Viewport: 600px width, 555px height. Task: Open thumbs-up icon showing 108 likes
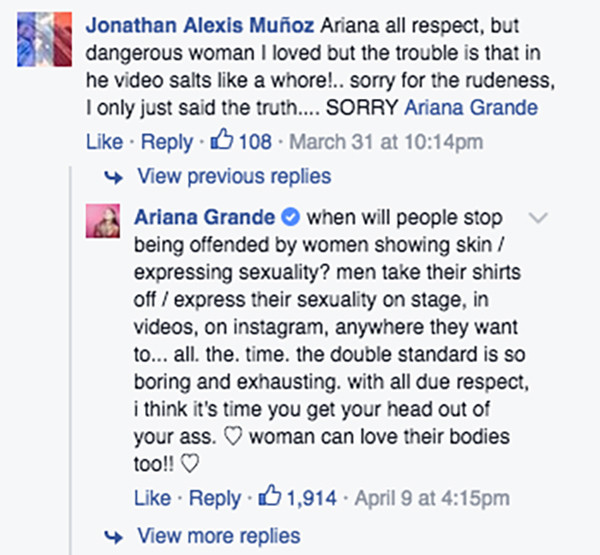222,139
